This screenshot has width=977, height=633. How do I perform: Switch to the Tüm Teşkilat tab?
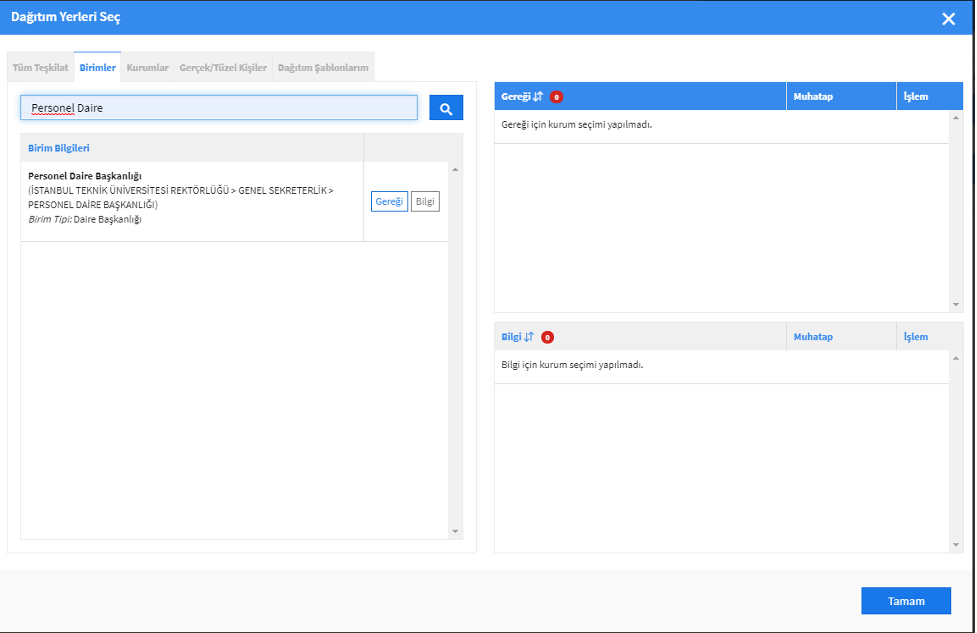[x=41, y=67]
